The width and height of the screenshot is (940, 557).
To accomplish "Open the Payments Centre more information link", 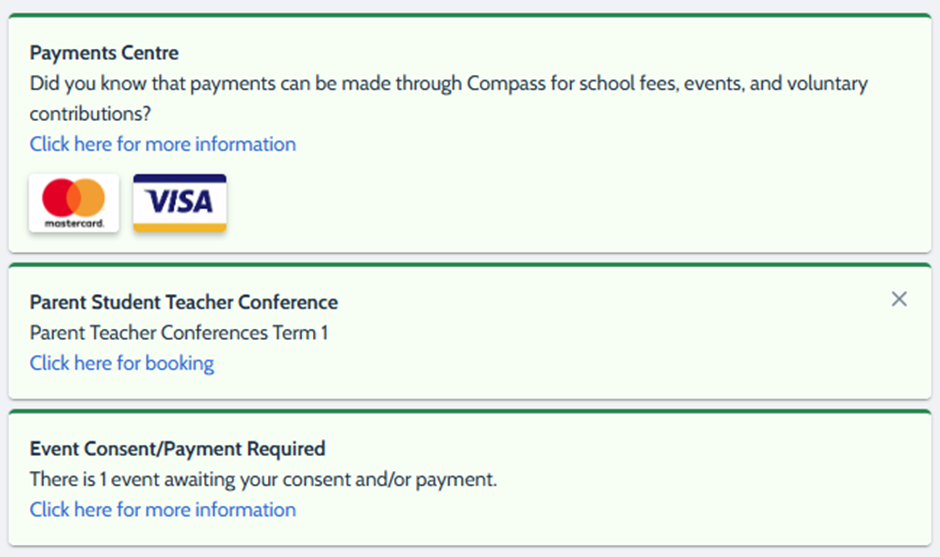I will click(162, 144).
